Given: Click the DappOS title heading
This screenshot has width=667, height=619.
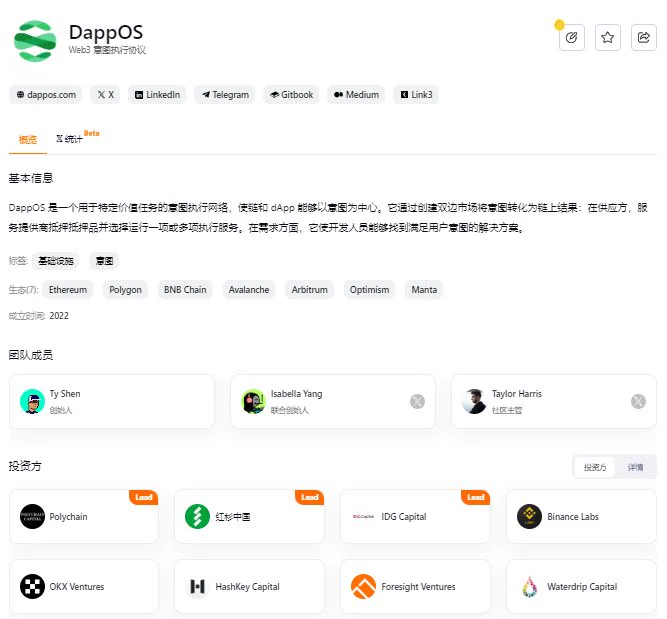Looking at the screenshot, I should (x=106, y=33).
